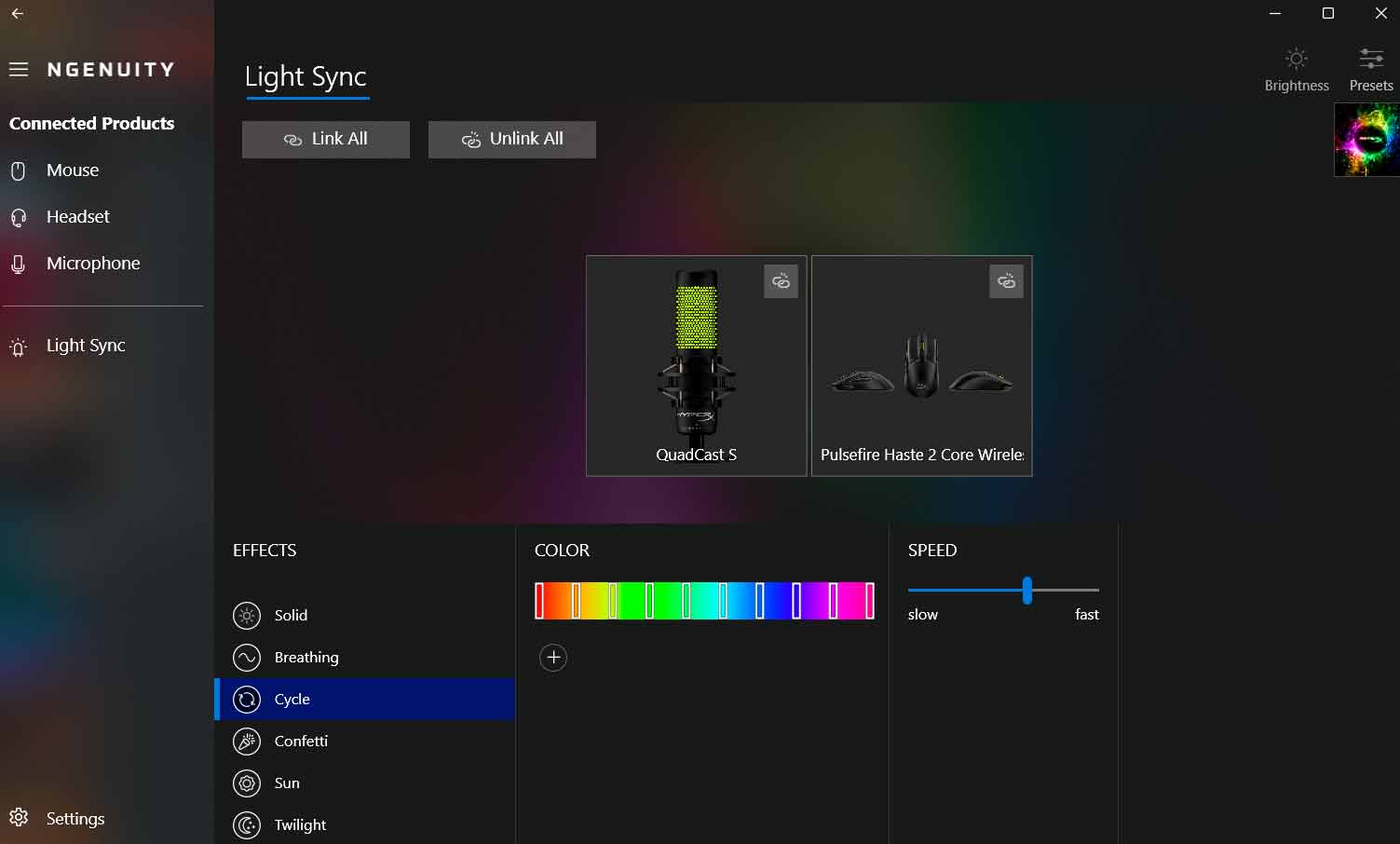The image size is (1400, 844).
Task: Open Mouse in Connected Products
Action: [72, 170]
